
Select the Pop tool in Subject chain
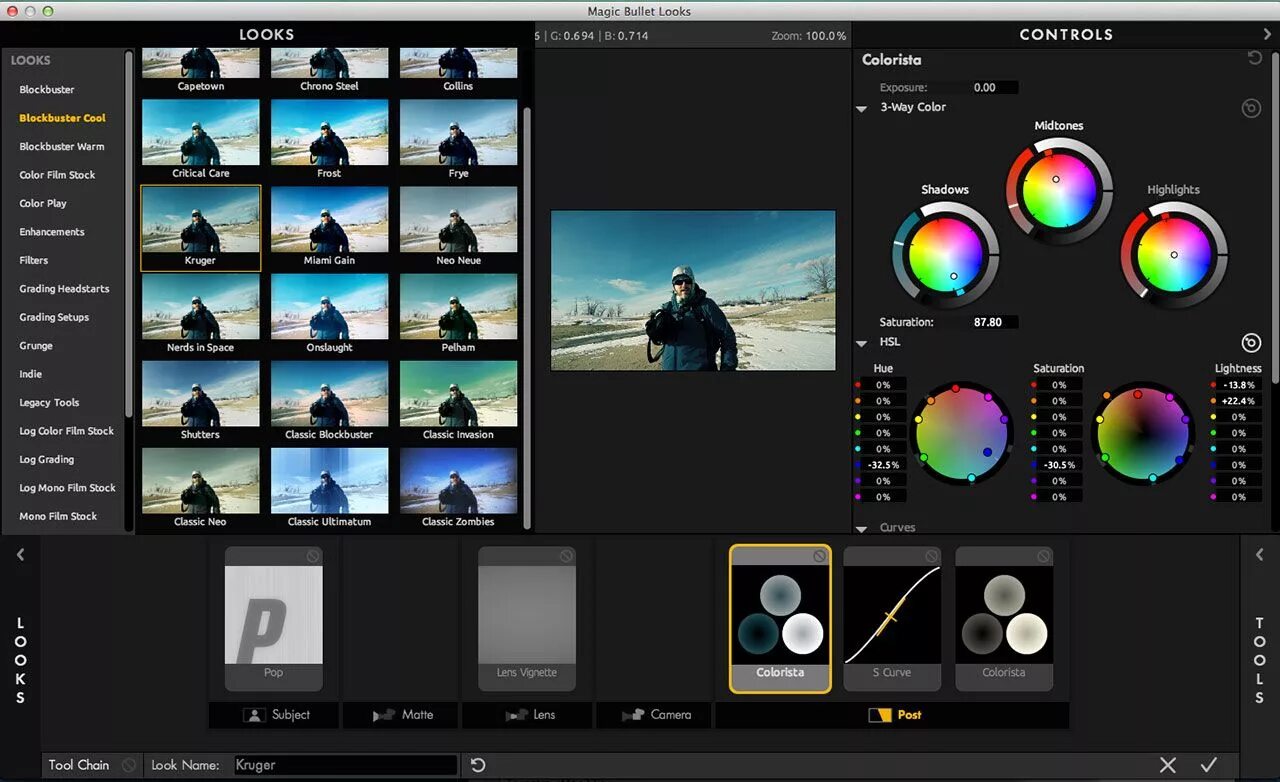coord(273,618)
